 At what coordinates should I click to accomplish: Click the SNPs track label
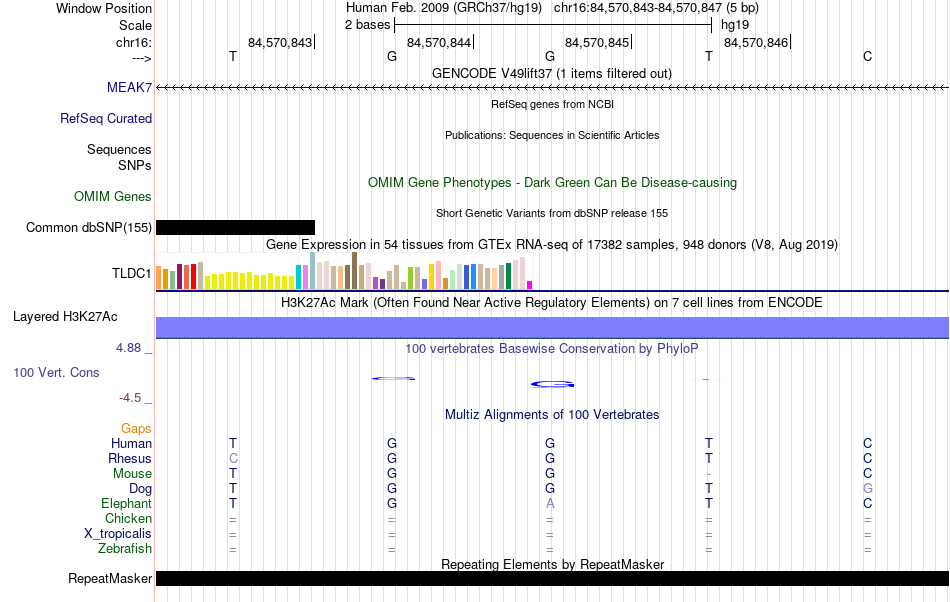pyautogui.click(x=135, y=165)
